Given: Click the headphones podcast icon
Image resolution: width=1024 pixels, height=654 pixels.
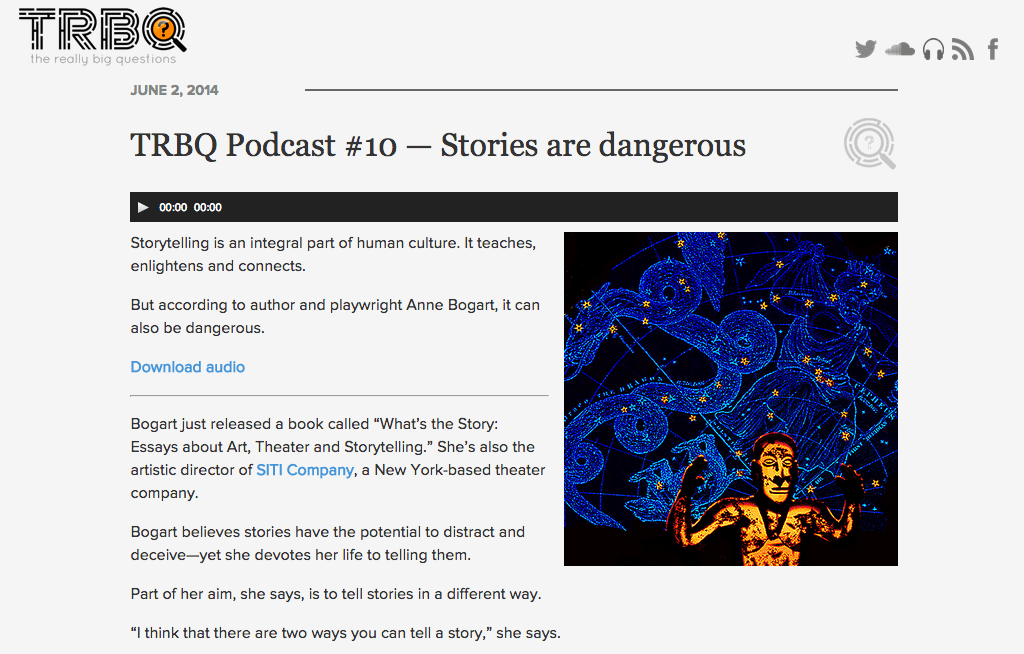Looking at the screenshot, I should [933, 50].
